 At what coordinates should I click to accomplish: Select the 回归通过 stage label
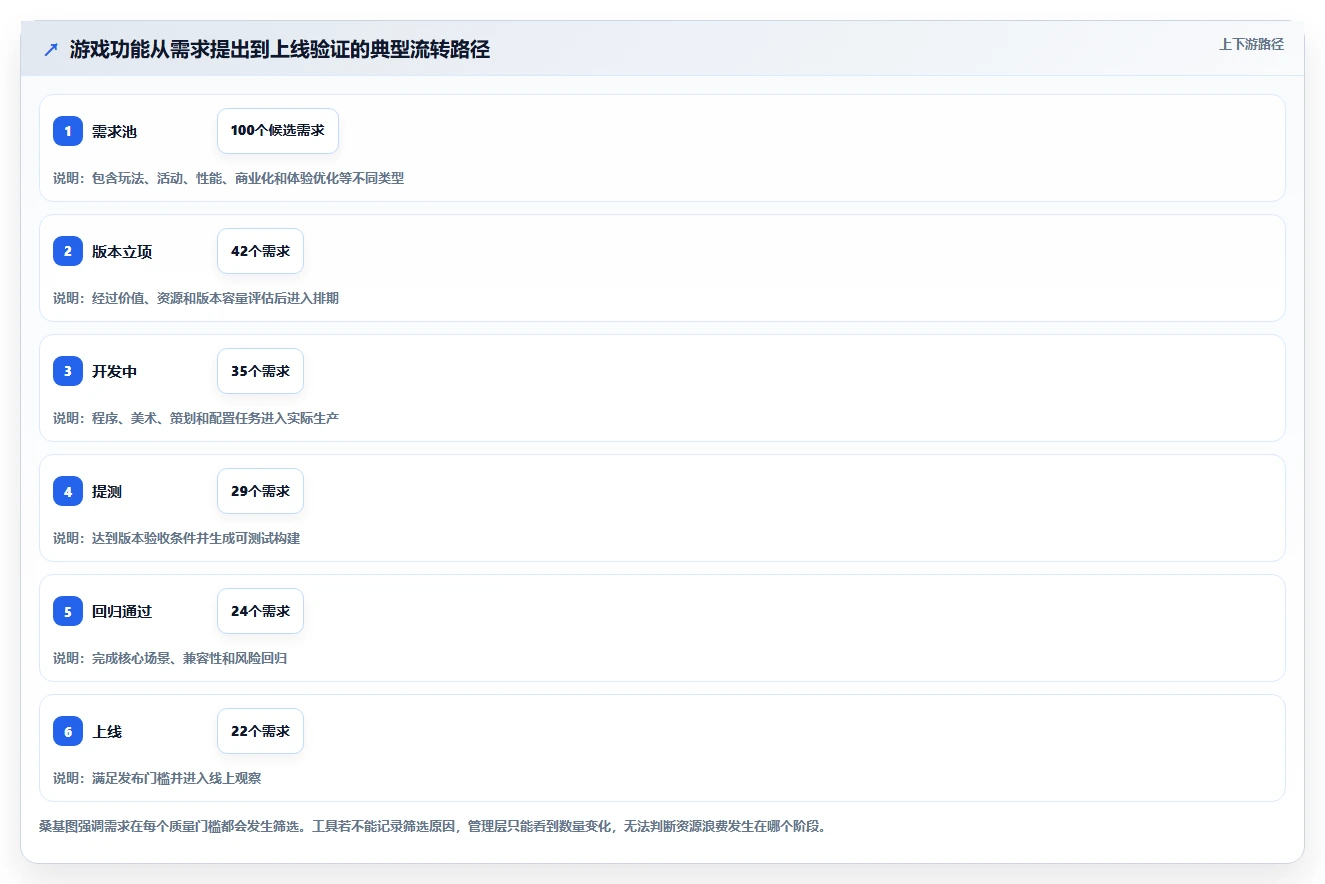pyautogui.click(x=122, y=612)
